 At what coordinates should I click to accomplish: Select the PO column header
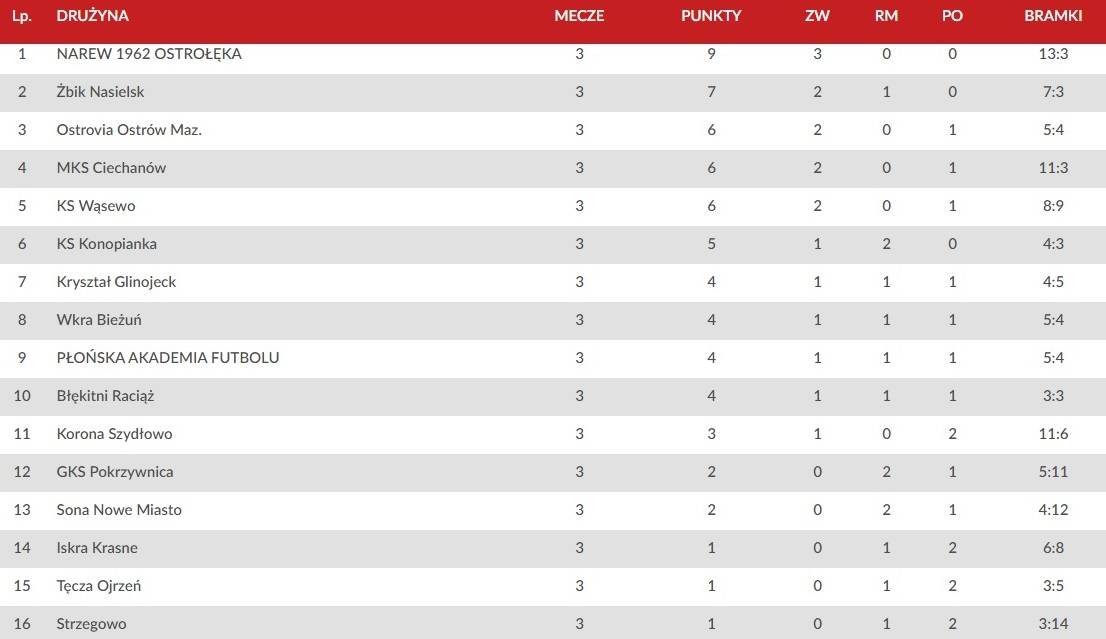[952, 16]
